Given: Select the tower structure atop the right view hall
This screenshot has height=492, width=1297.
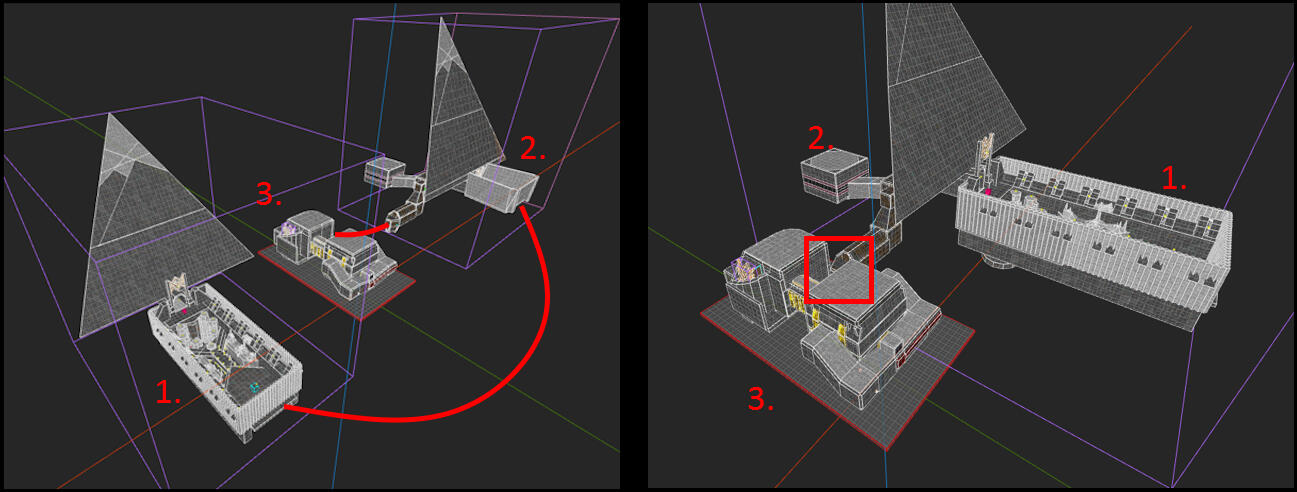Looking at the screenshot, I should [983, 155].
